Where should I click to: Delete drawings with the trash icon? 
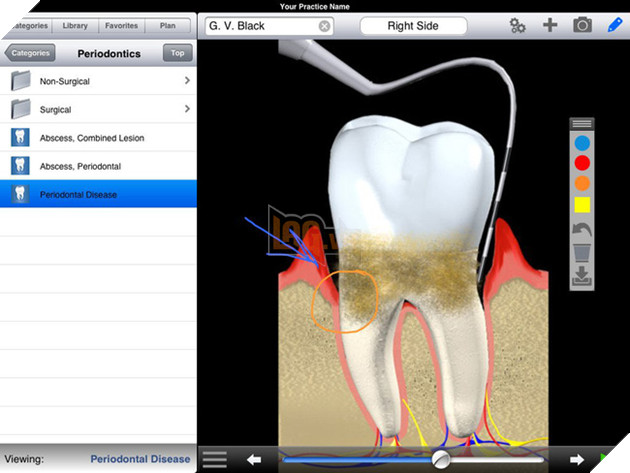(x=582, y=254)
